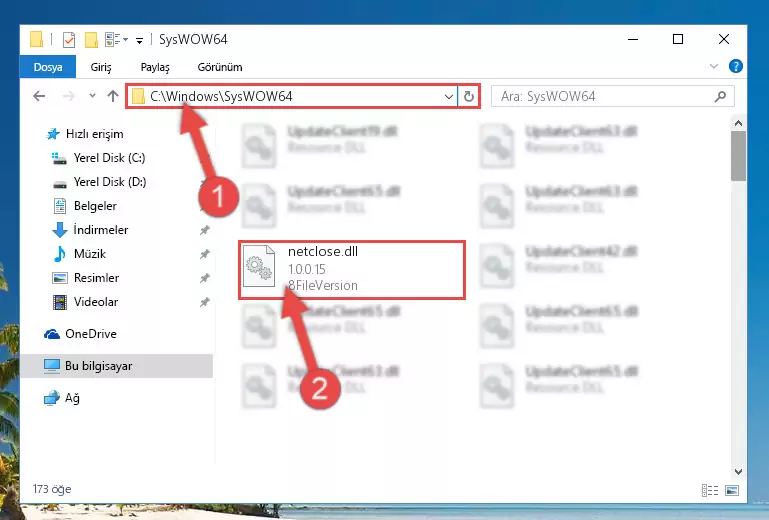Click the Ara: SysWOW64 search box
Image resolution: width=769 pixels, height=520 pixels.
tap(613, 97)
